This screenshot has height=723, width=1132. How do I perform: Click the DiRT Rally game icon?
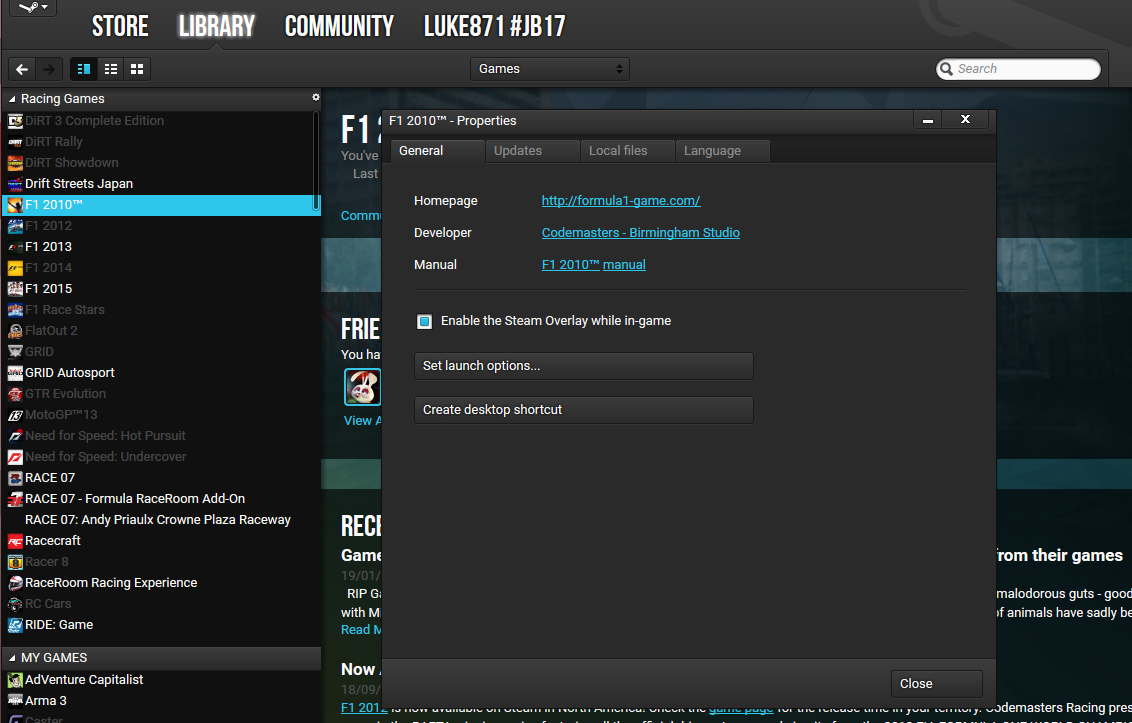click(15, 142)
